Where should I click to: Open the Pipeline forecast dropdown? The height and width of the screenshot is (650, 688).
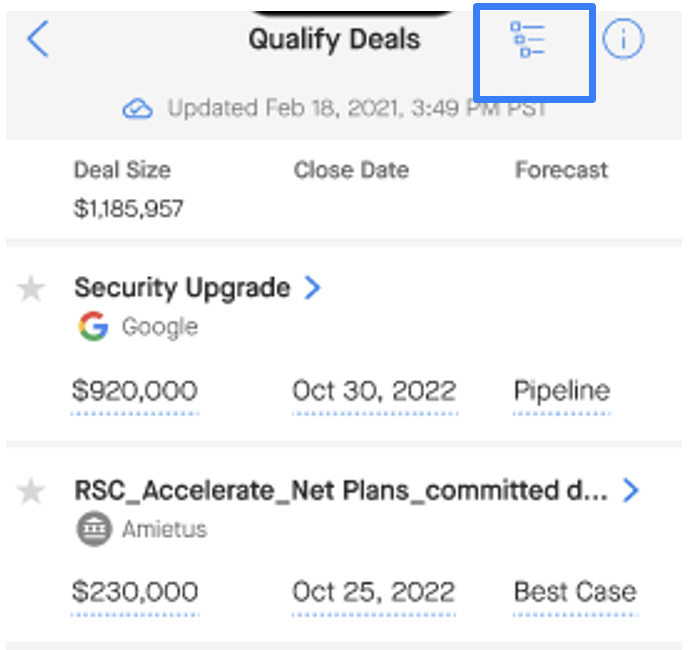point(562,391)
